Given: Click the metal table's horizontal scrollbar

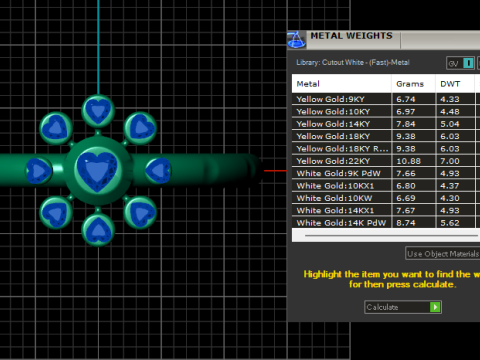Looking at the screenshot, I should pos(392,235).
